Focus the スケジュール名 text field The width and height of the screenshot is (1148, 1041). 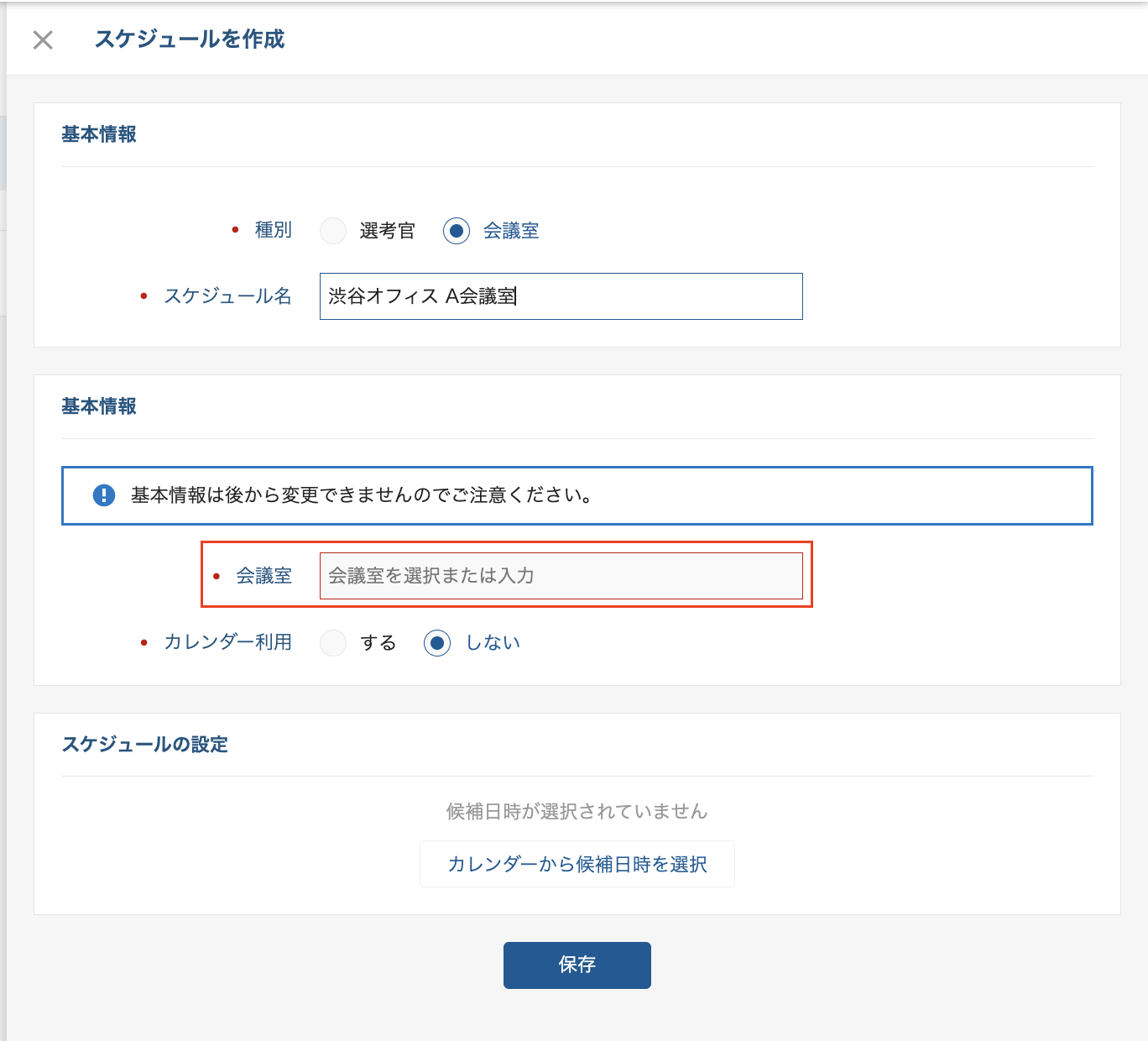pyautogui.click(x=561, y=296)
